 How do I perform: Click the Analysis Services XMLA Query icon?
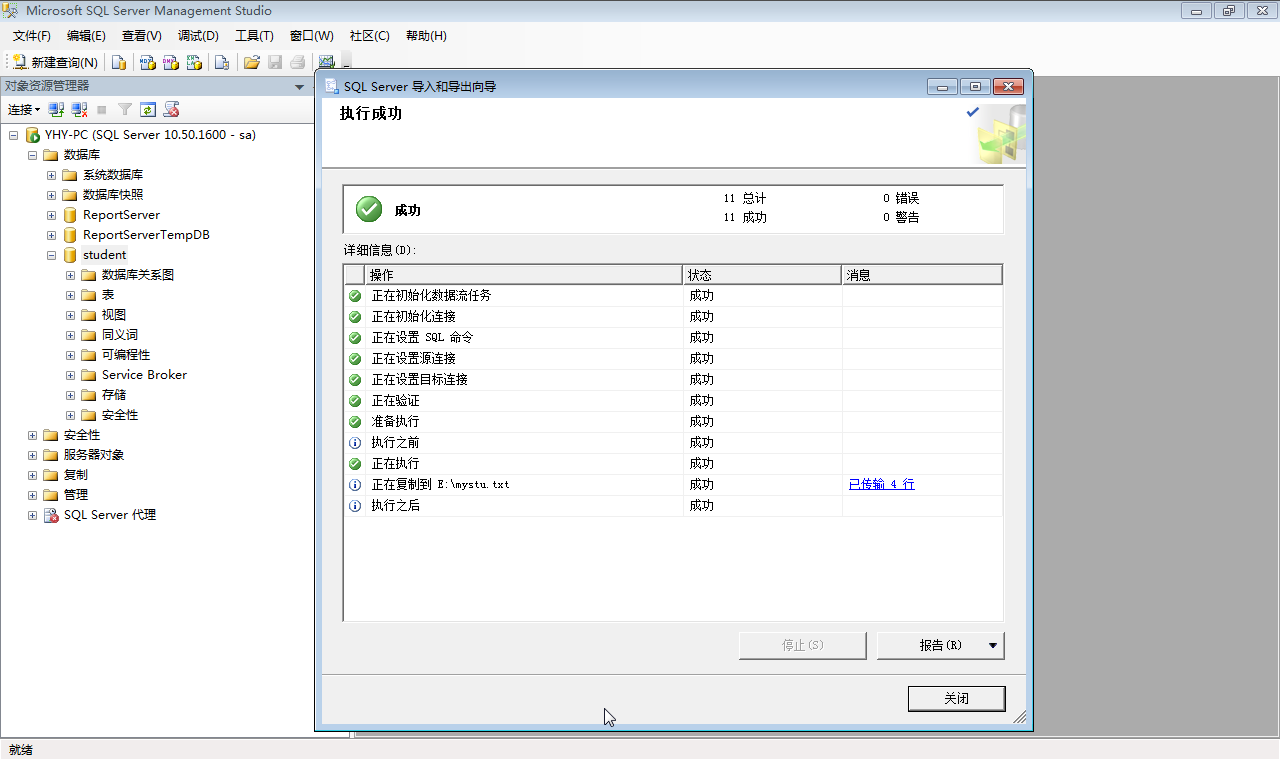pyautogui.click(x=194, y=62)
